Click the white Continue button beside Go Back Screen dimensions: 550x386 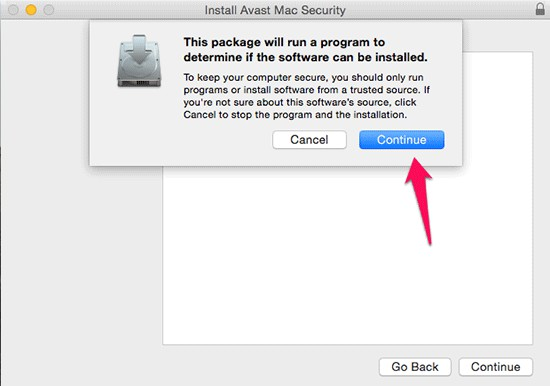coord(496,367)
